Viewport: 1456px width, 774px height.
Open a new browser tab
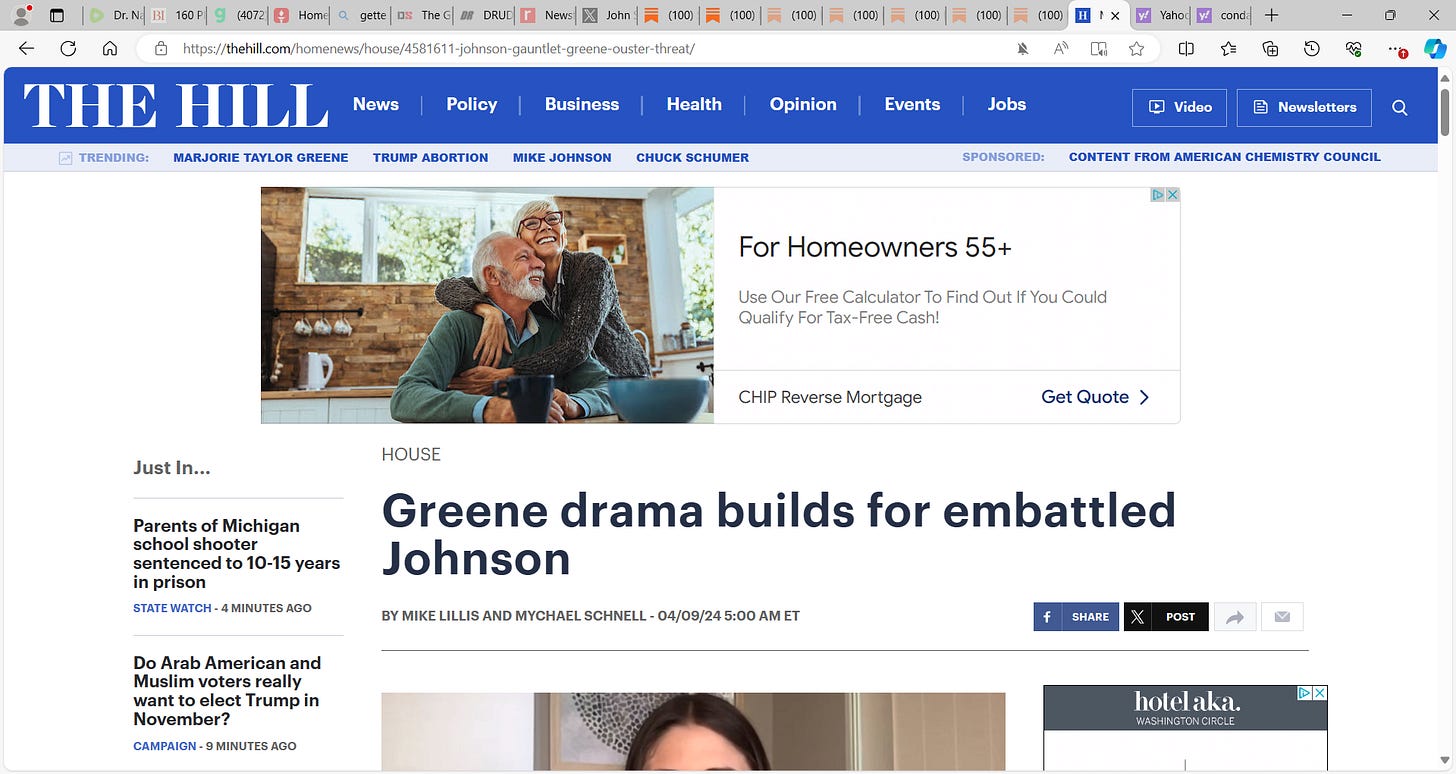[1271, 15]
